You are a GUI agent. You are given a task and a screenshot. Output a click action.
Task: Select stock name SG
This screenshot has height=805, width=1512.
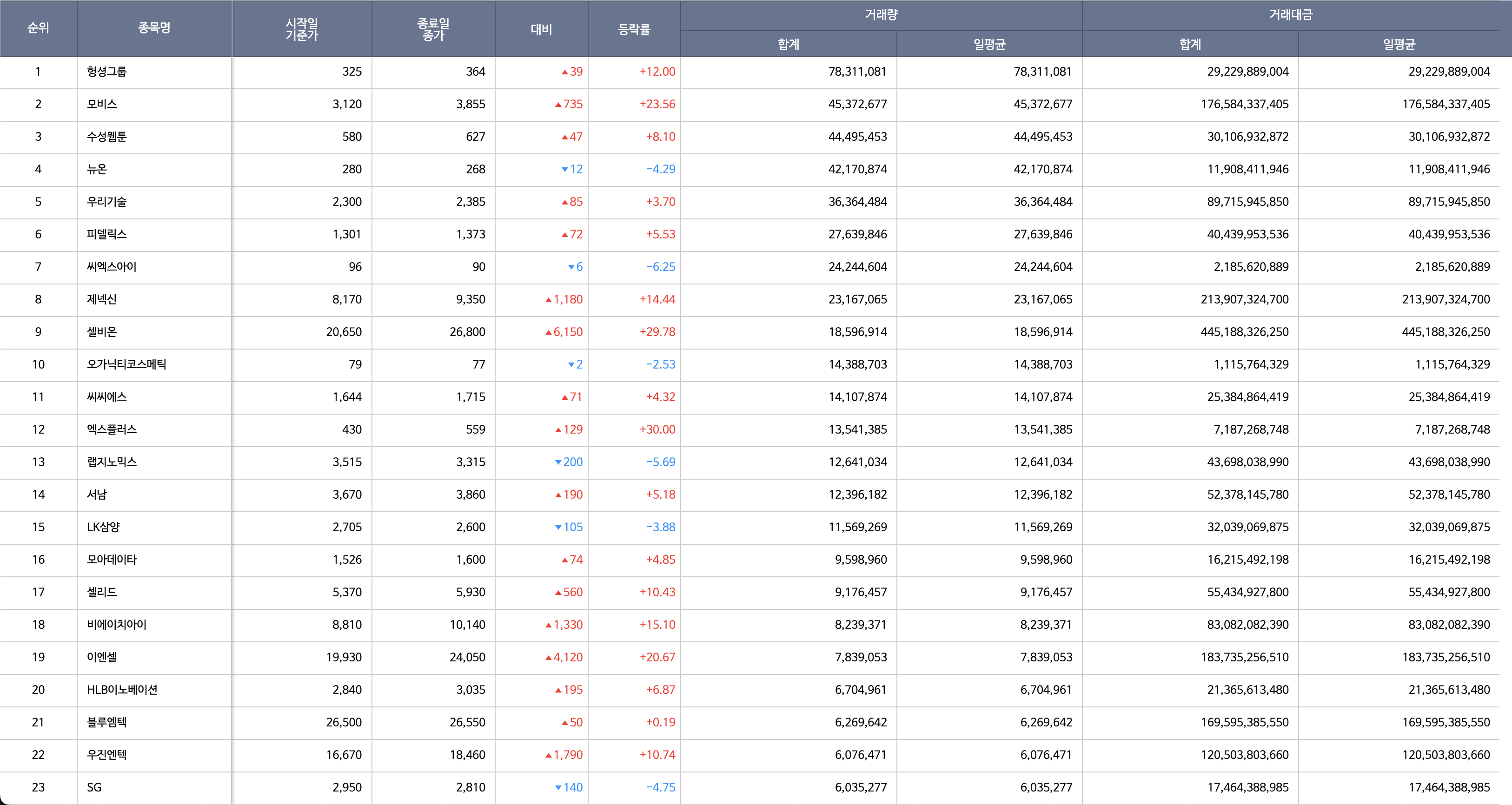click(x=94, y=787)
